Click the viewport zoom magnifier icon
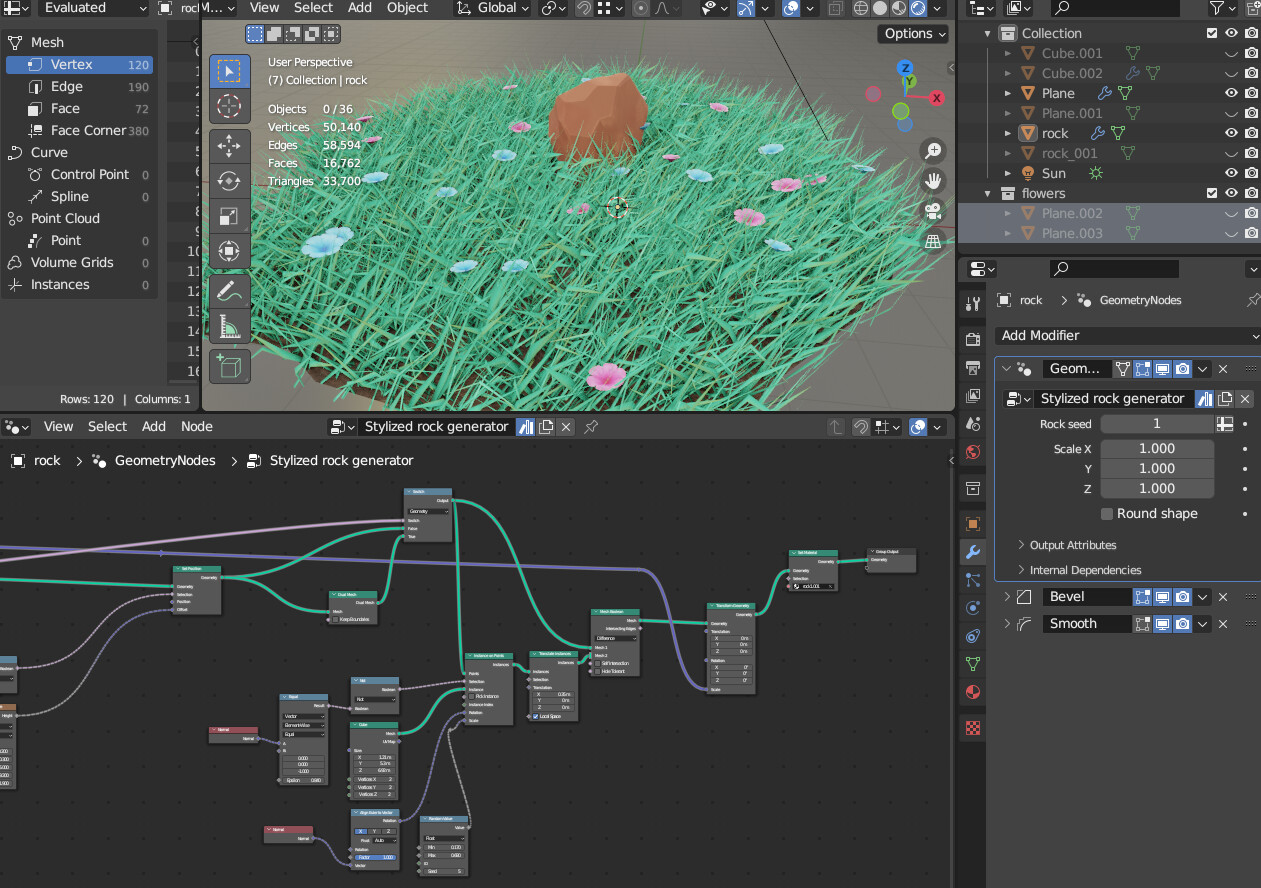This screenshot has width=1261, height=888. pyautogui.click(x=932, y=150)
